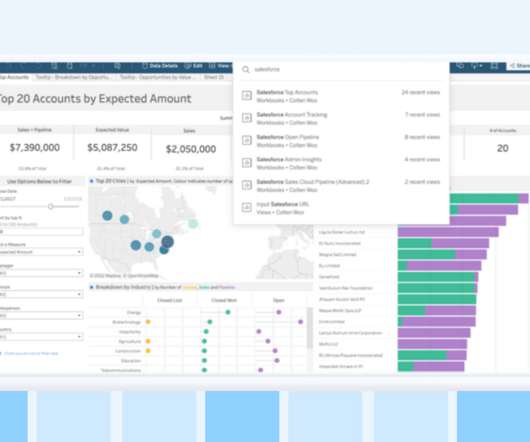Viewport: 530px width, 442px height.
Task: Click the blue link below the Country filter
Action: point(31,353)
